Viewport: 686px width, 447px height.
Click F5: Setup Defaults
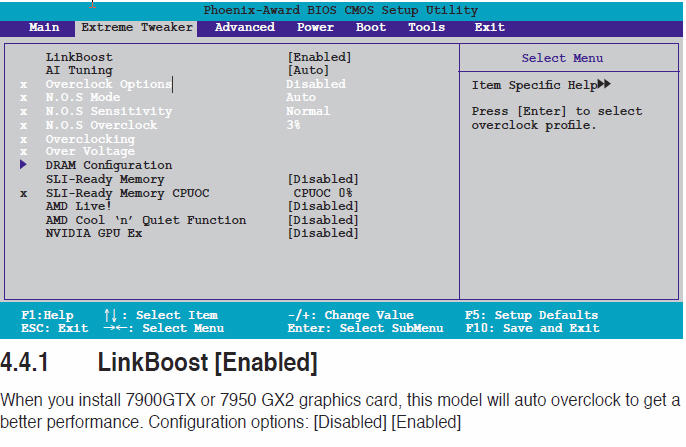coord(531,315)
